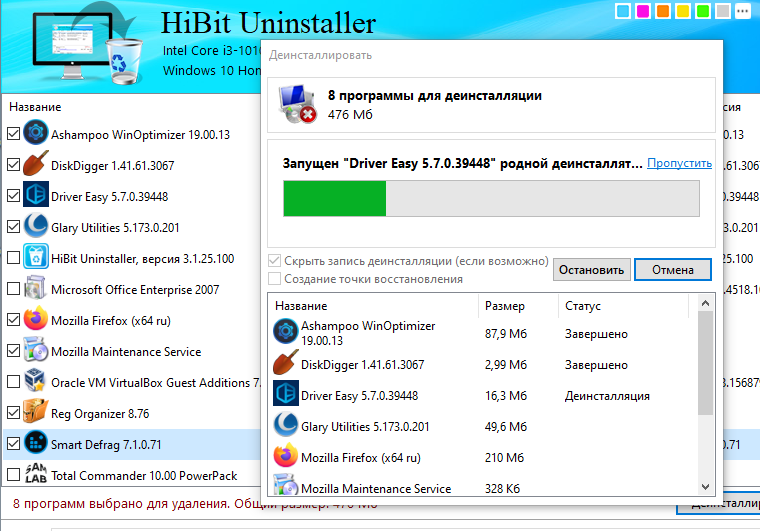Open the more options ellipsis button

(743, 11)
